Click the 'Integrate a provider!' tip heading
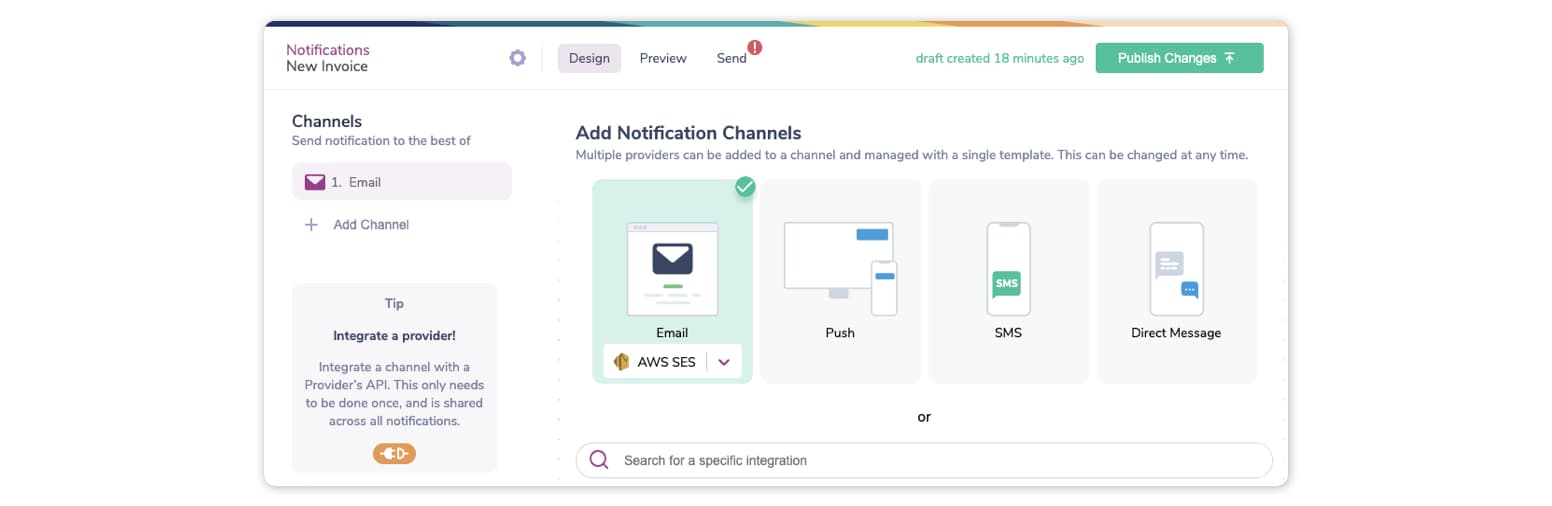 (394, 336)
